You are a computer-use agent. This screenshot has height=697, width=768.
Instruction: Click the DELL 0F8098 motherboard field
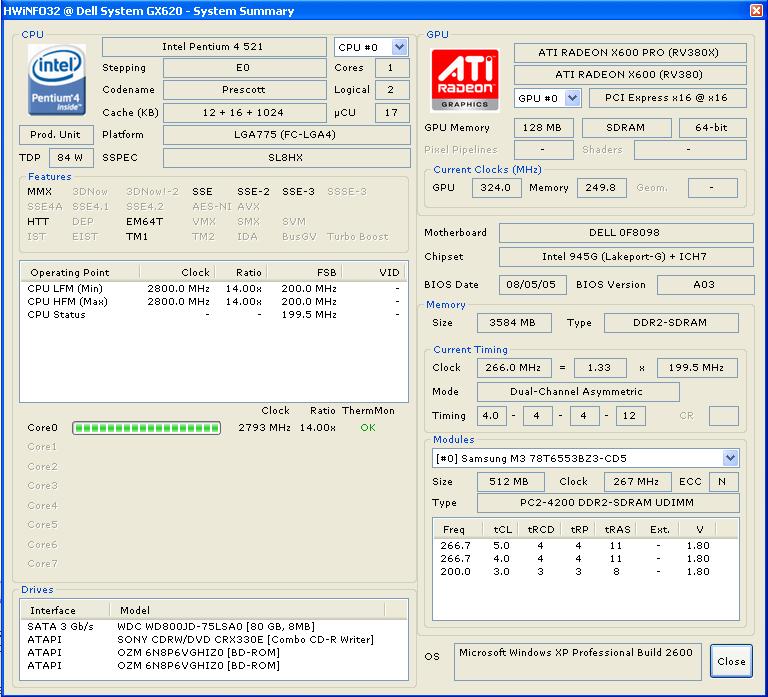tap(625, 233)
